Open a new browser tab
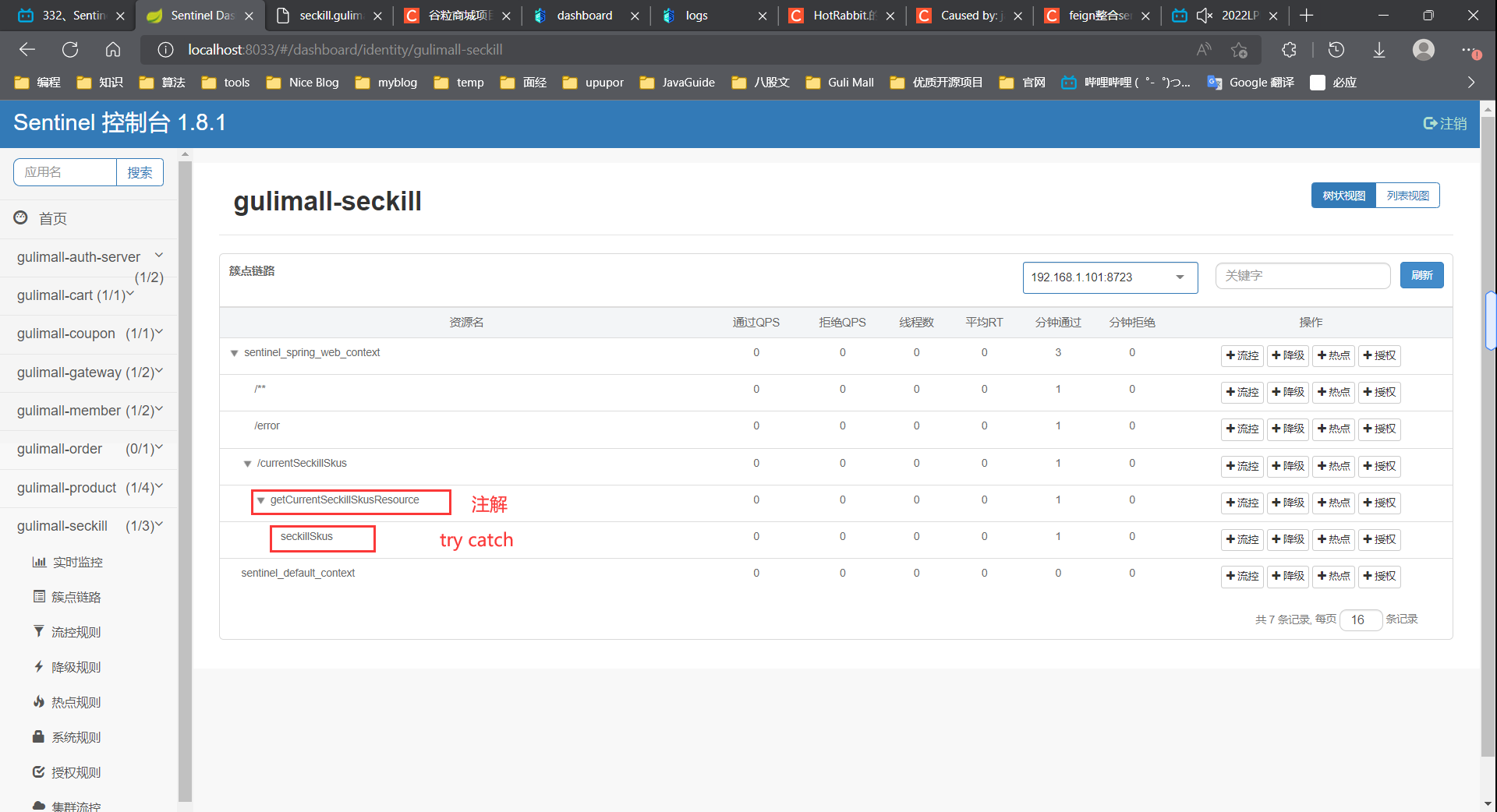The width and height of the screenshot is (1497, 812). click(x=1307, y=16)
